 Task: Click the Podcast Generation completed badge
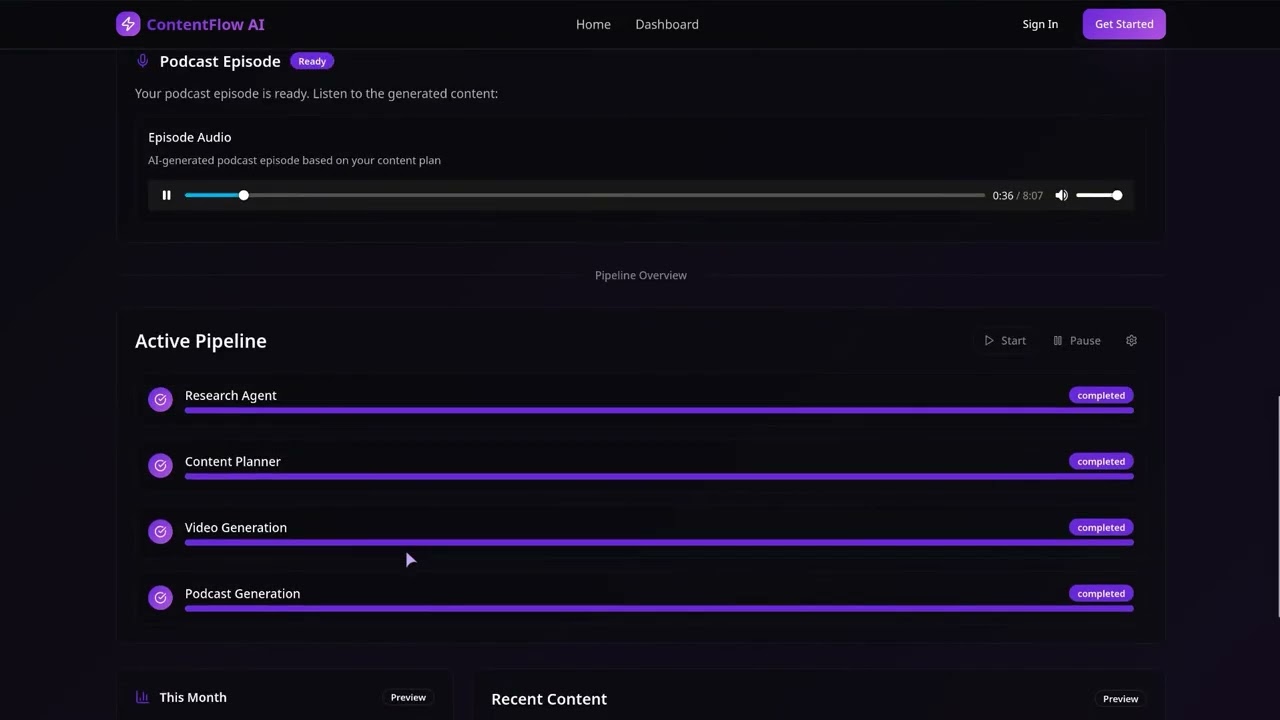[x=1101, y=593]
